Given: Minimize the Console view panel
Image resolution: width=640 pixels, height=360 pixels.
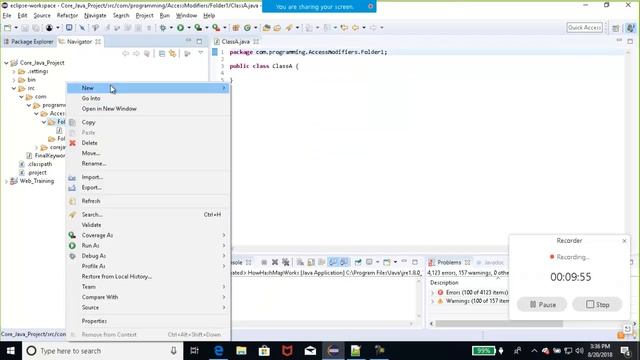Looking at the screenshot, I should tap(404, 262).
